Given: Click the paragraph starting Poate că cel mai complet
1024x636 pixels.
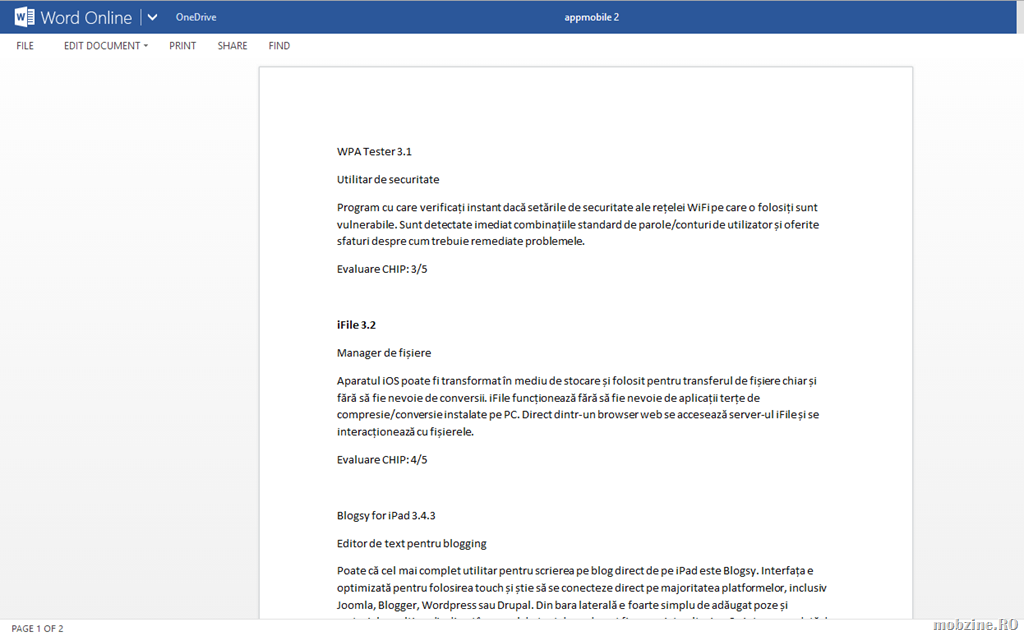Looking at the screenshot, I should click(582, 594).
